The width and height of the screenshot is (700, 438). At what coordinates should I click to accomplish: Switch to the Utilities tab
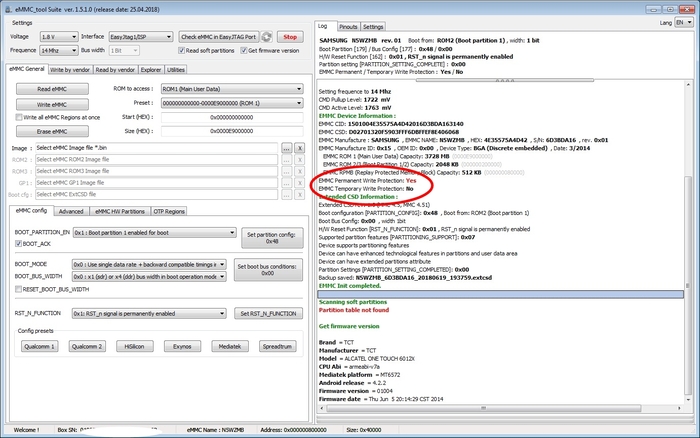[x=176, y=70]
